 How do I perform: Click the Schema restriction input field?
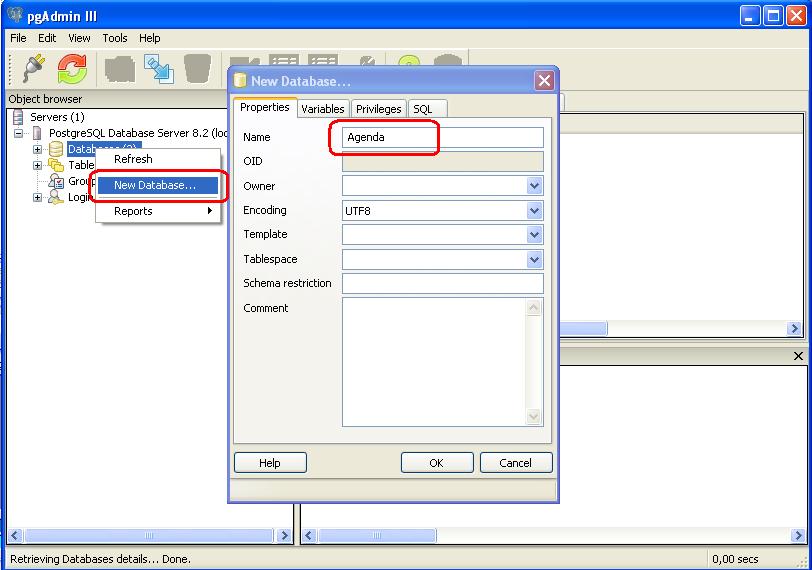click(443, 284)
